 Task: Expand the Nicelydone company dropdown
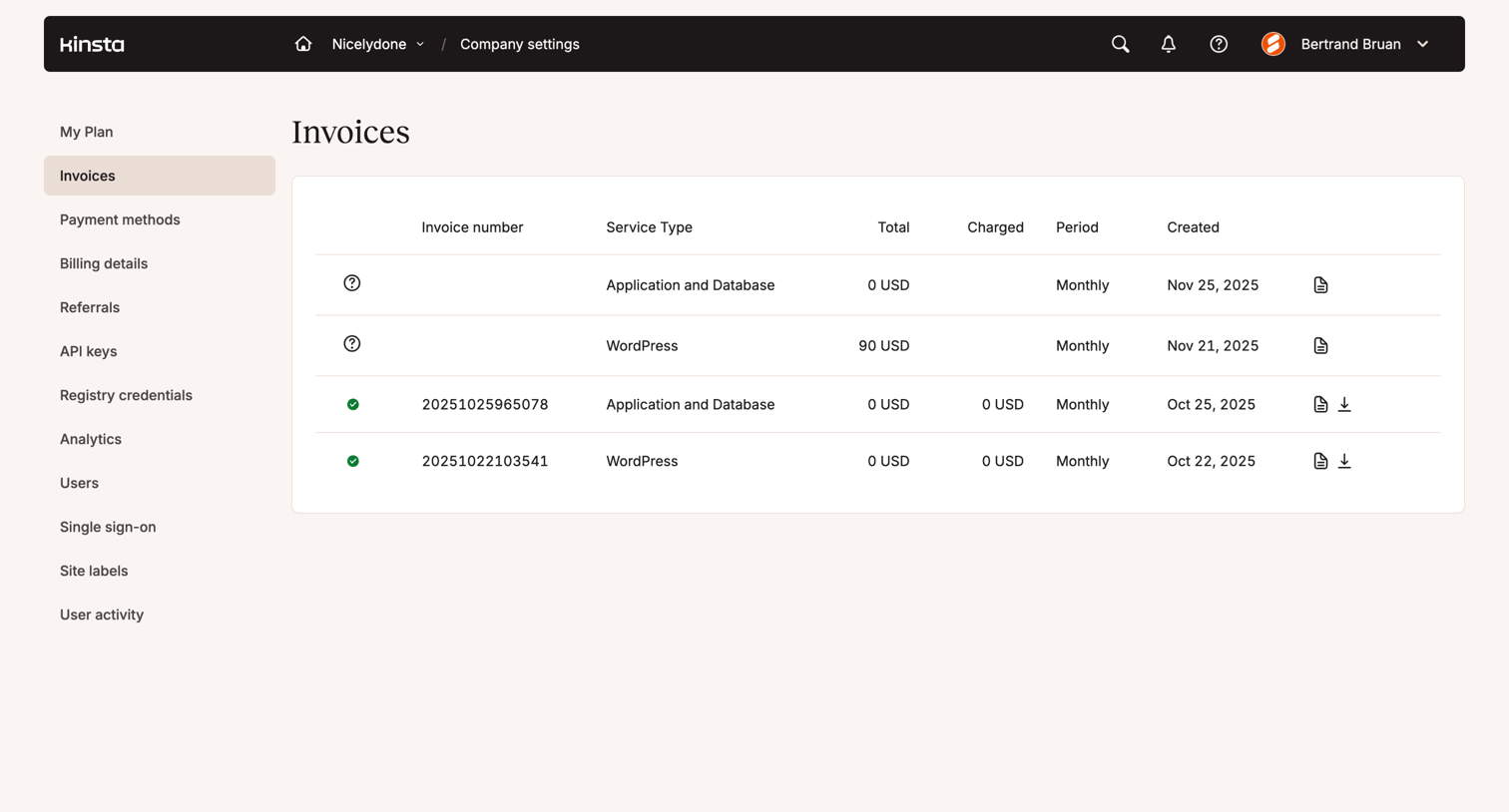point(378,44)
